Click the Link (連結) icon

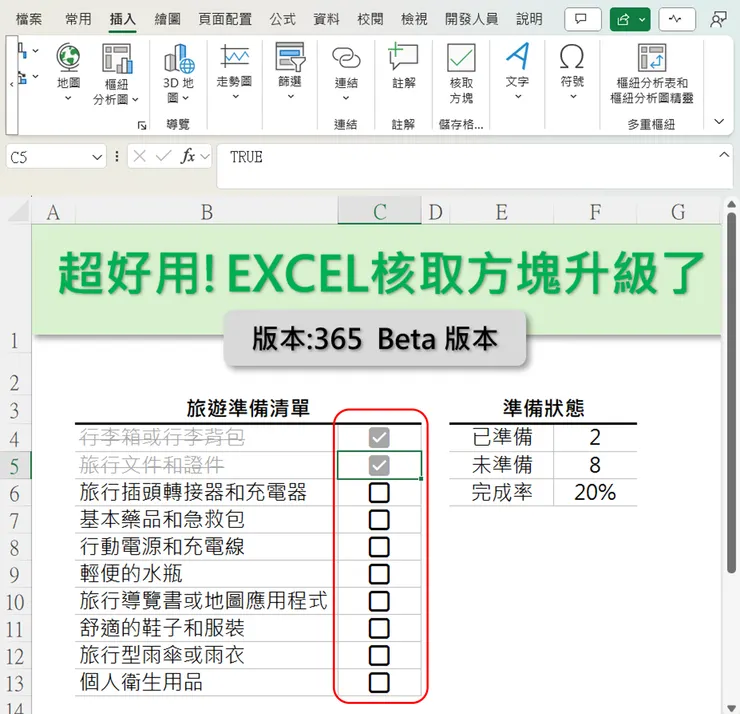point(346,58)
